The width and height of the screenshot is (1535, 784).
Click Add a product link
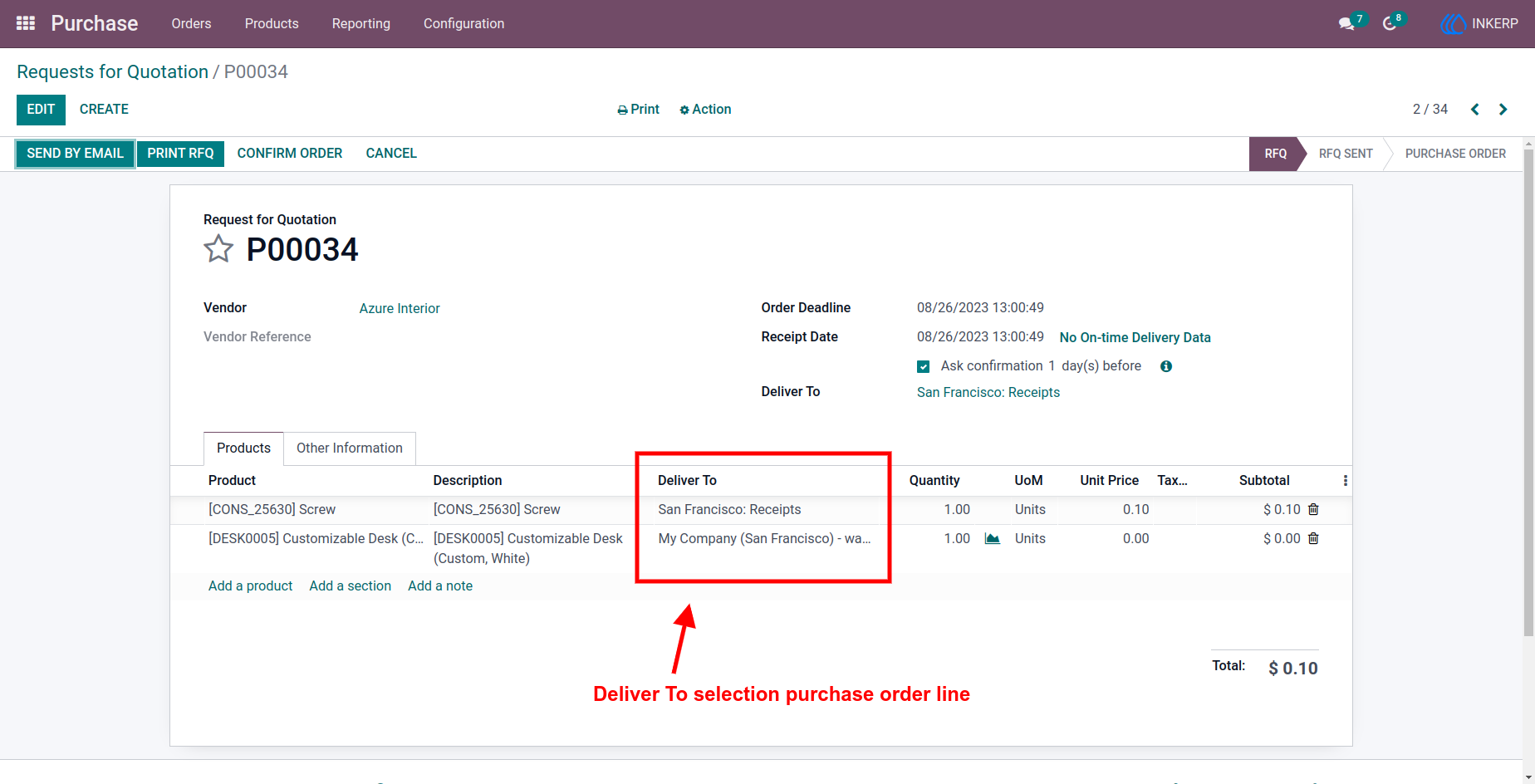tap(250, 586)
